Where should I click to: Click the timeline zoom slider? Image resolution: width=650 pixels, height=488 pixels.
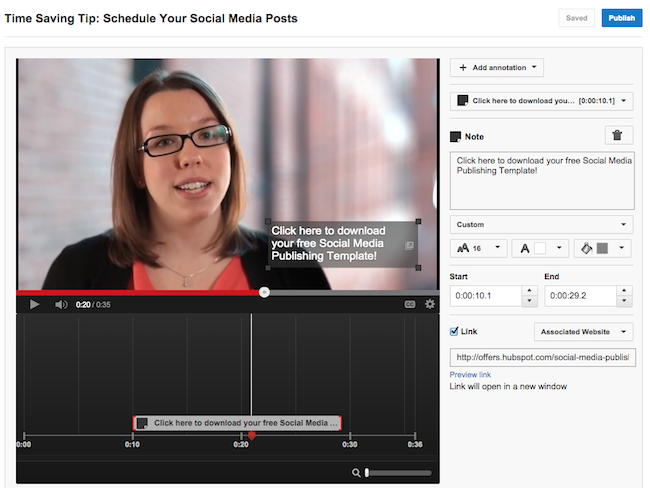tap(399, 473)
